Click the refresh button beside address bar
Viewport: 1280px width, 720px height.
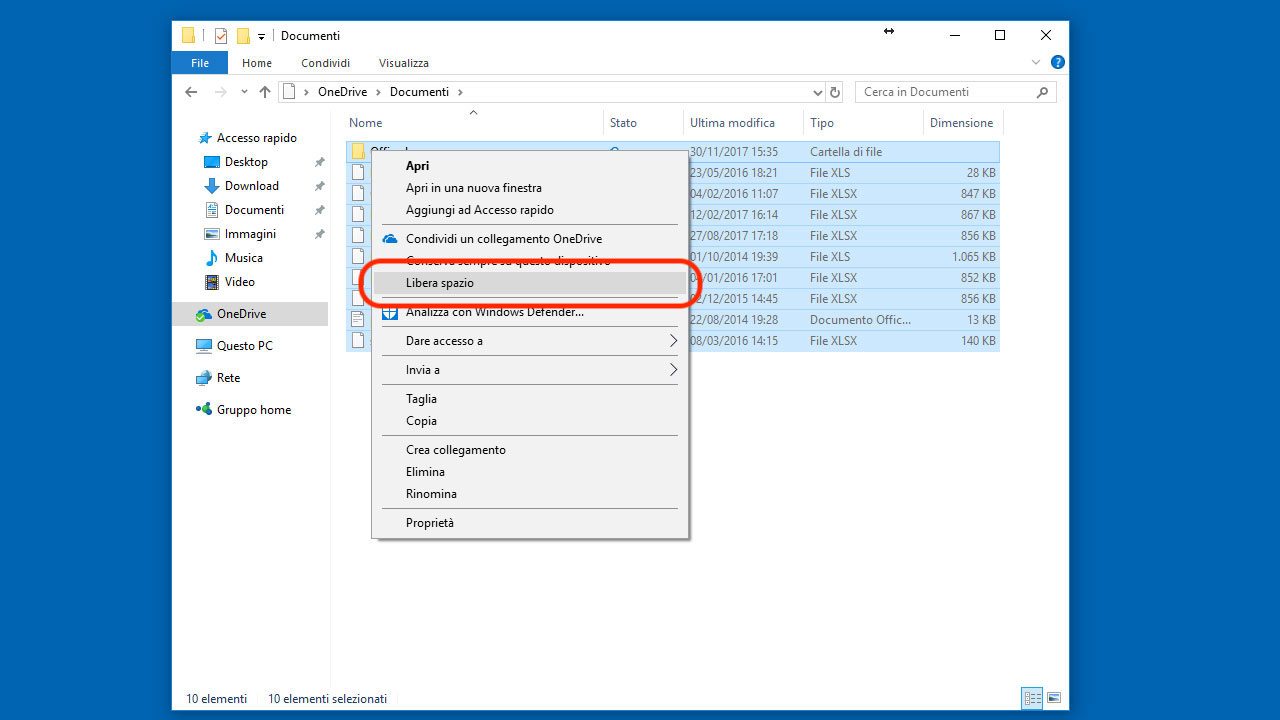[836, 92]
